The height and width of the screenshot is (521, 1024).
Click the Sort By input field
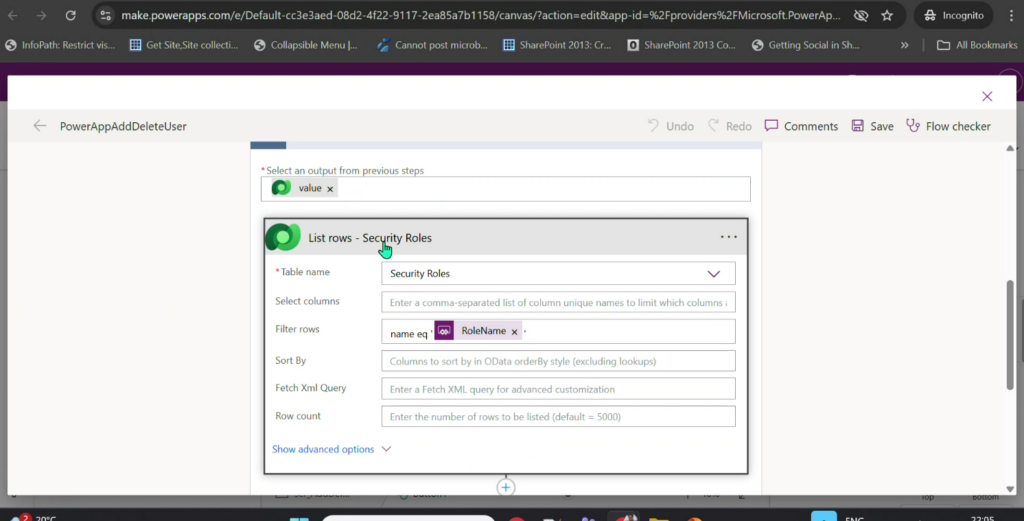coord(558,360)
